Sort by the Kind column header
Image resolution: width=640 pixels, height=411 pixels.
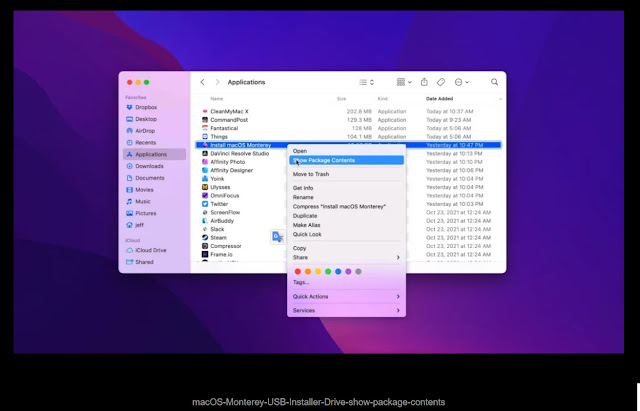point(383,99)
